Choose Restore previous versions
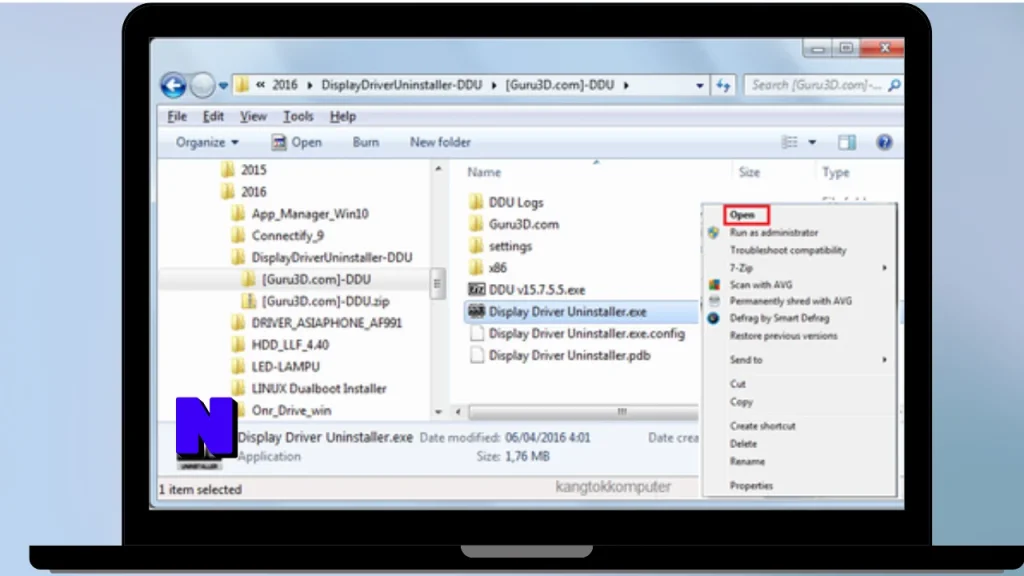The height and width of the screenshot is (576, 1024). [x=783, y=336]
